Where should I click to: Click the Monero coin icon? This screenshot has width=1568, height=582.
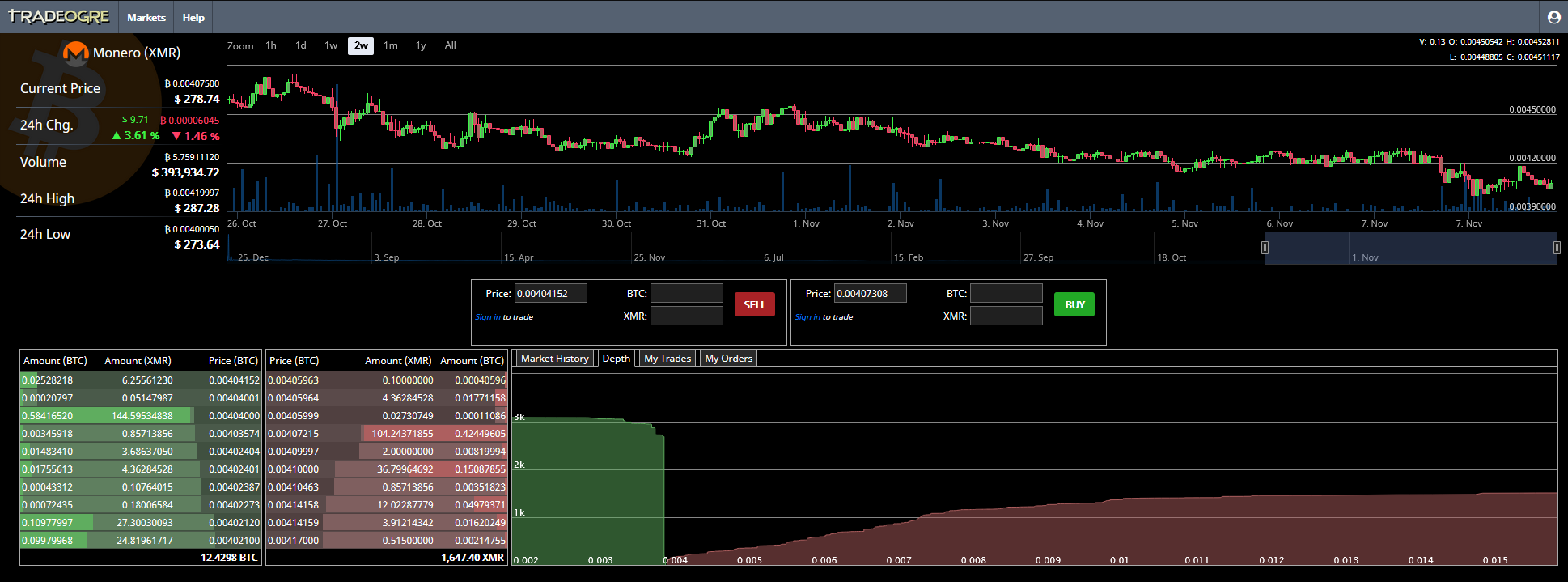pos(75,53)
